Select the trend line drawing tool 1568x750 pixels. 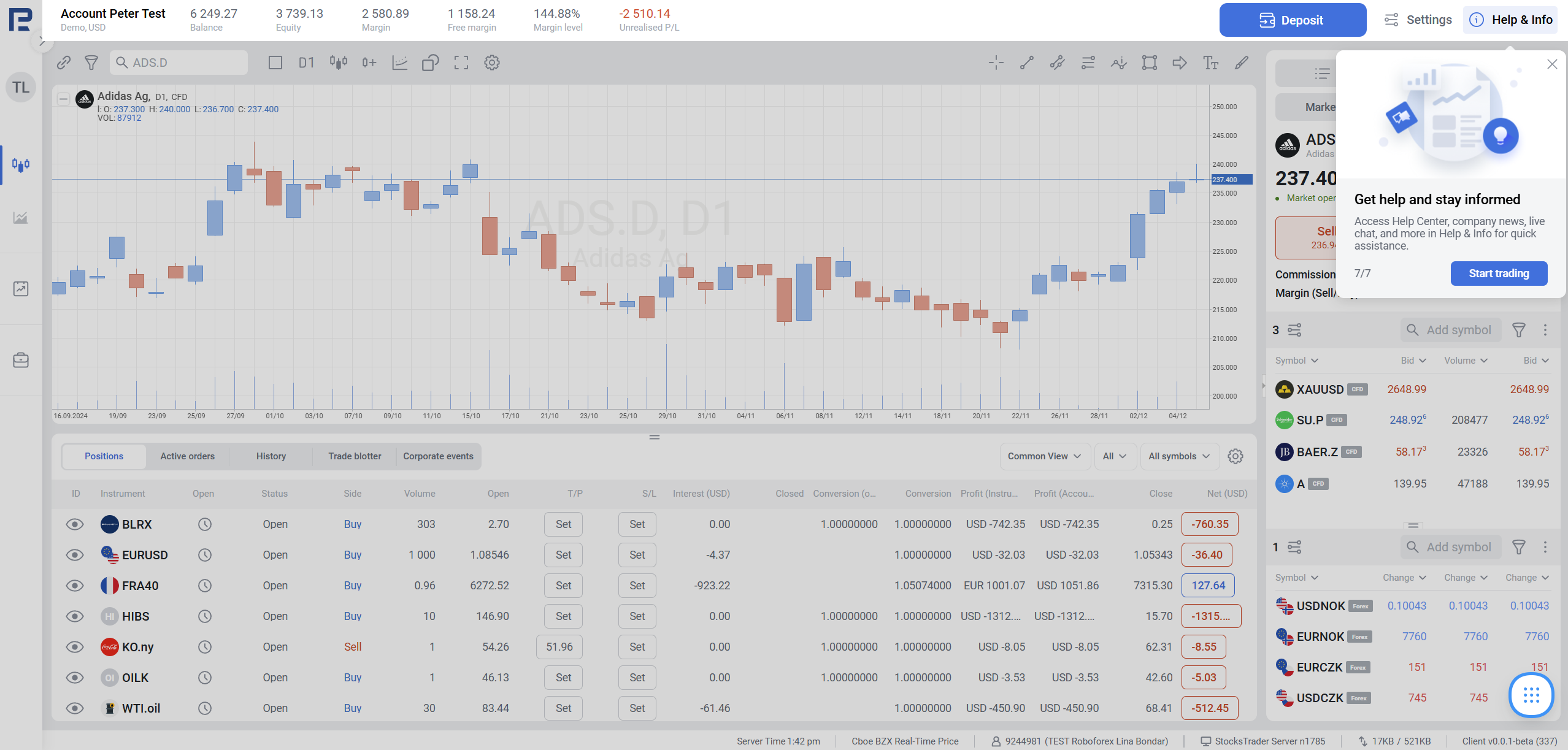click(x=1026, y=63)
